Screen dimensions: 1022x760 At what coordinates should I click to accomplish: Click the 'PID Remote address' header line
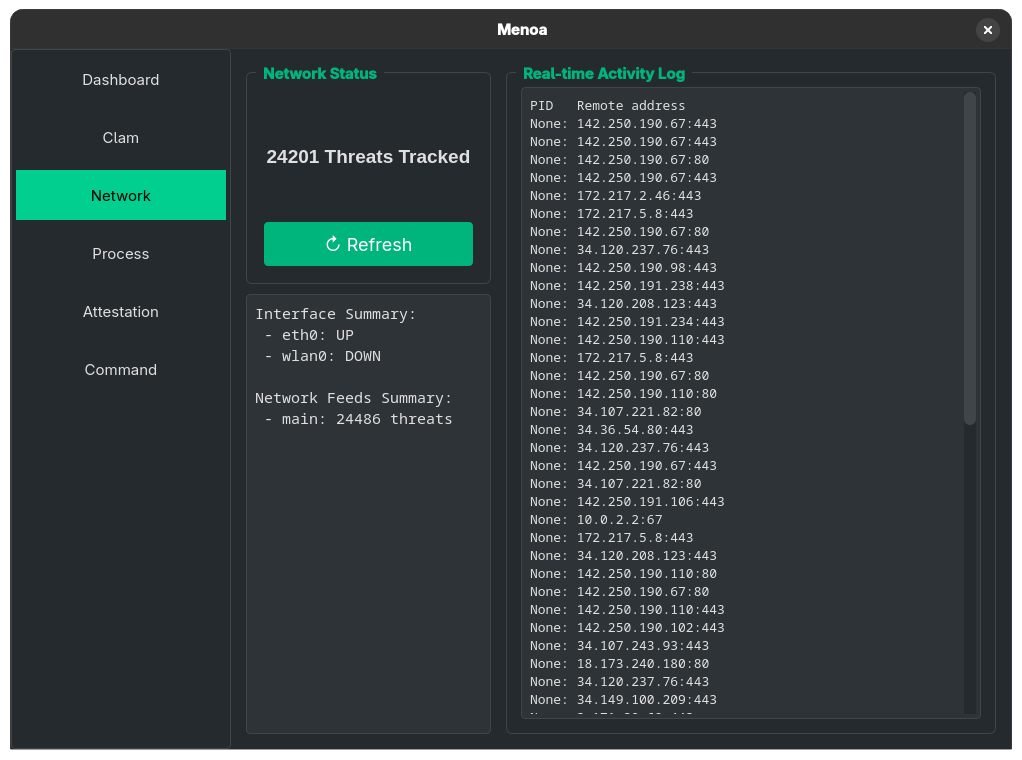607,106
